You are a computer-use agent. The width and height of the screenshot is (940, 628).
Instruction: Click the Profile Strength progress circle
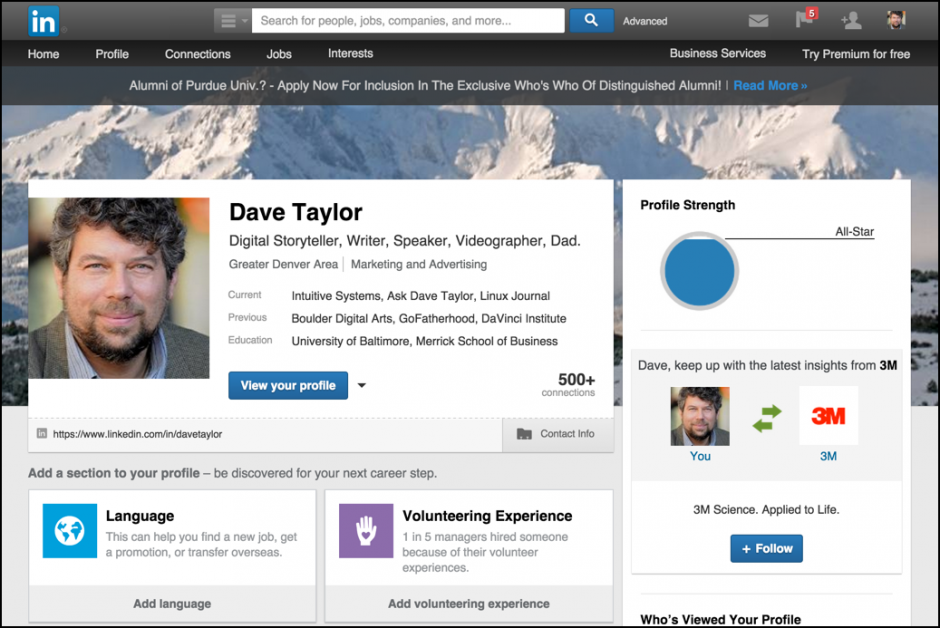coord(699,270)
